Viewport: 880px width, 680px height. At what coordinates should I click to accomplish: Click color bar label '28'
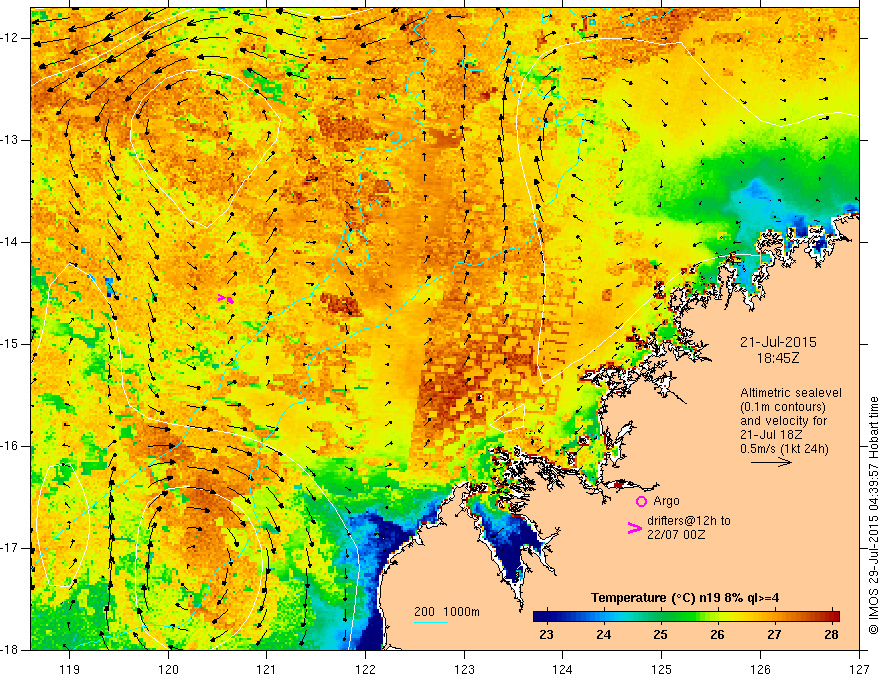pos(831,635)
